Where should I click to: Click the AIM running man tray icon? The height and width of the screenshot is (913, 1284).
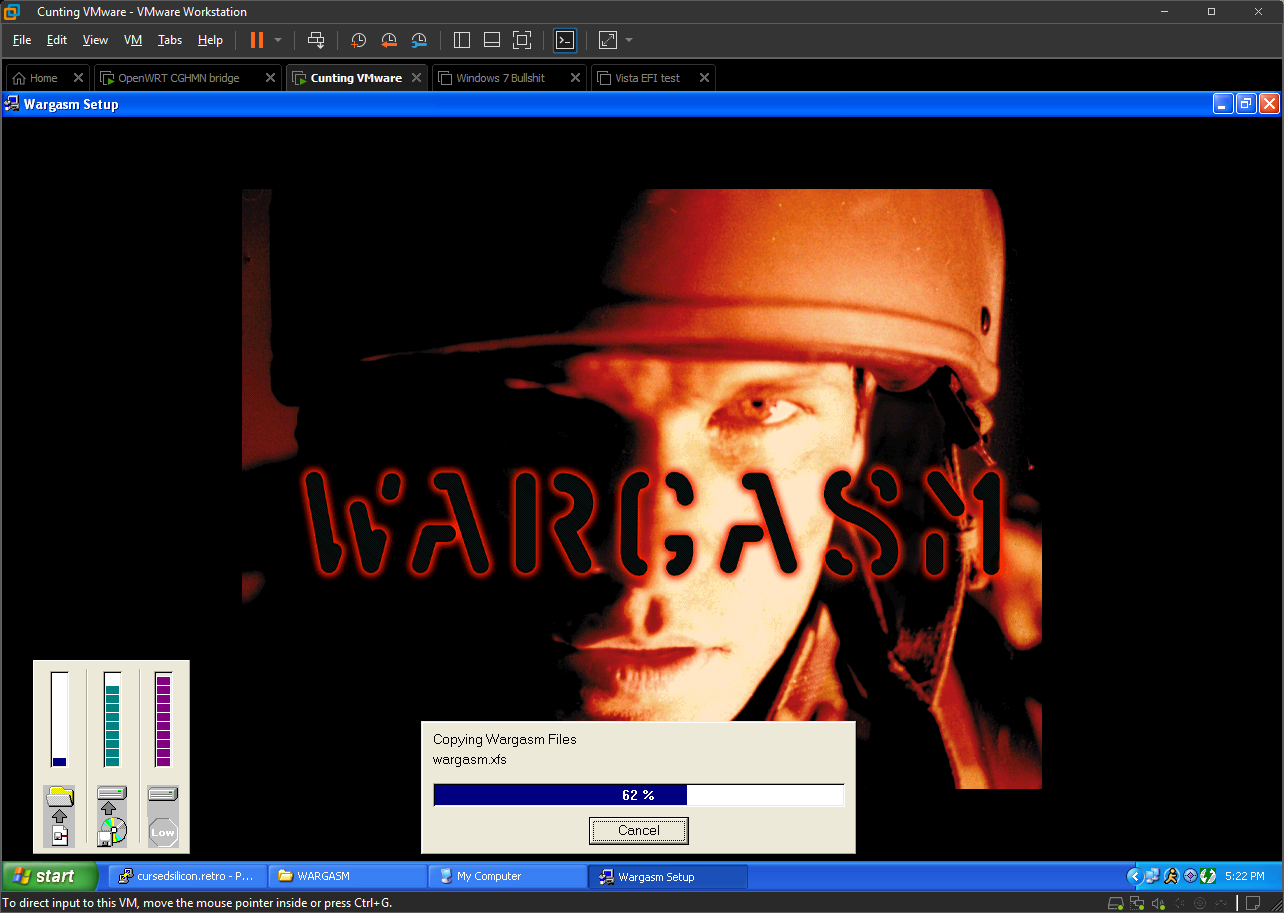click(x=1171, y=876)
